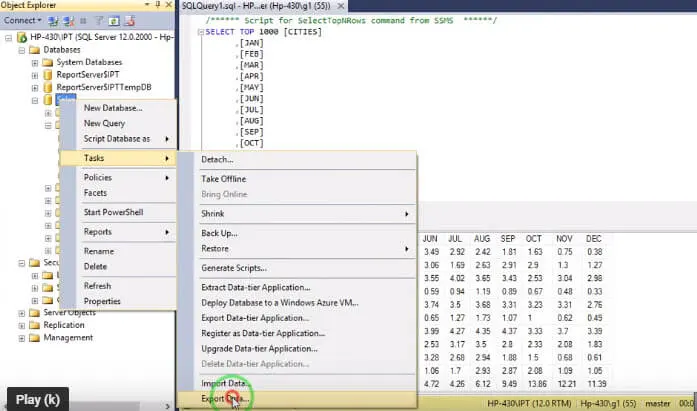The image size is (697, 411).
Task: Choose Start PowerShell
Action: [x=118, y=212]
